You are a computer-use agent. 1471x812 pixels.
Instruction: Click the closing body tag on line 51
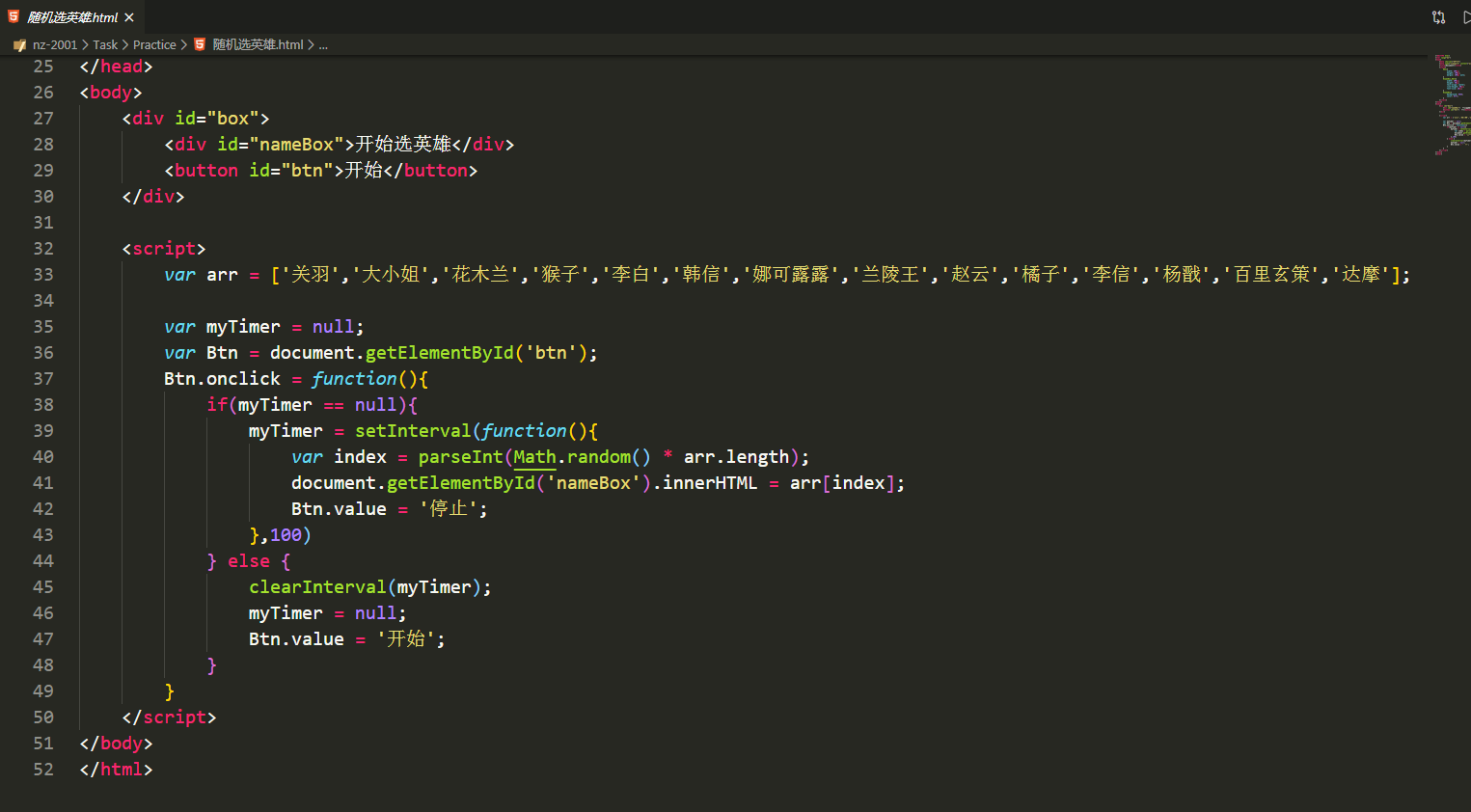click(x=116, y=744)
